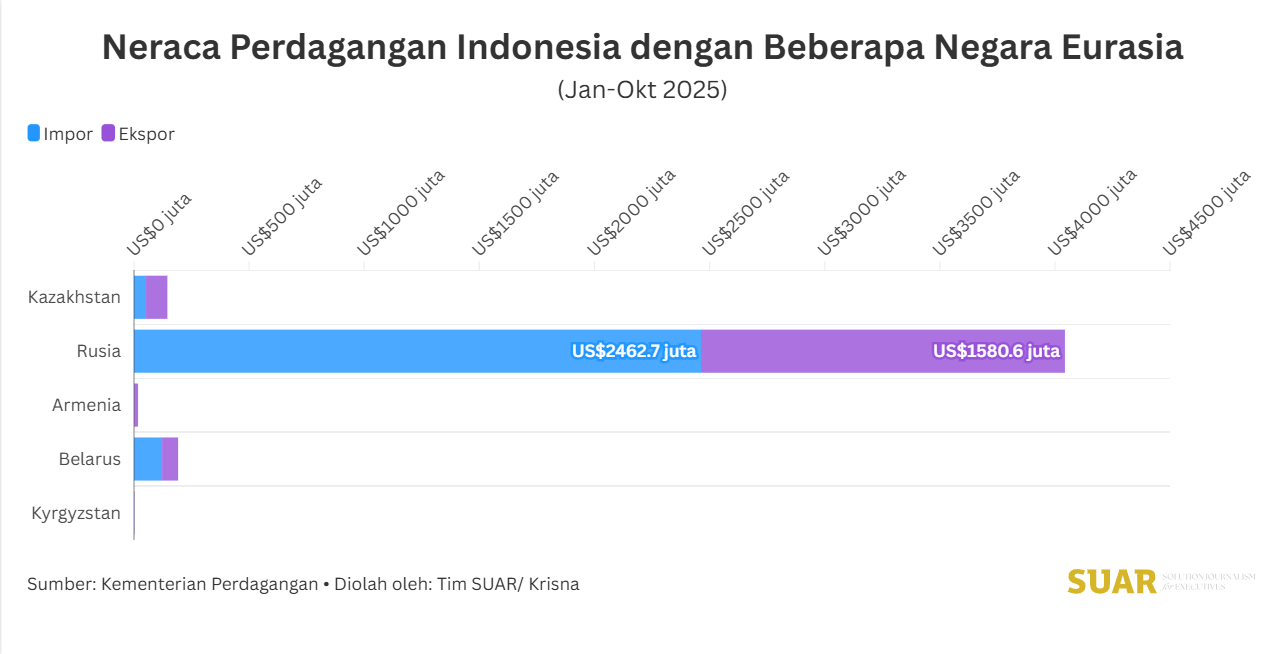1282x654 pixels.
Task: Click the Rusia row label
Action: [x=98, y=351]
